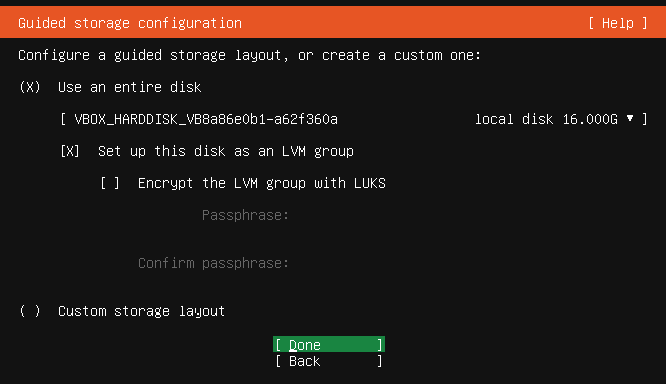666x384 pixels.
Task: Open the VBOX_HARDDISK disk selection dropdown
Action: [354, 119]
